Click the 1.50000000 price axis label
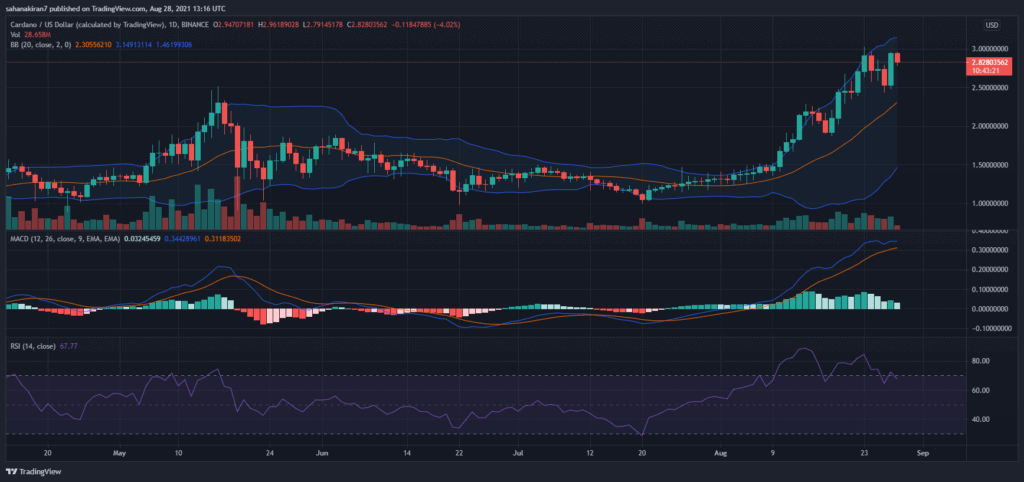Viewport: 1024px width, 482px height. tap(988, 165)
